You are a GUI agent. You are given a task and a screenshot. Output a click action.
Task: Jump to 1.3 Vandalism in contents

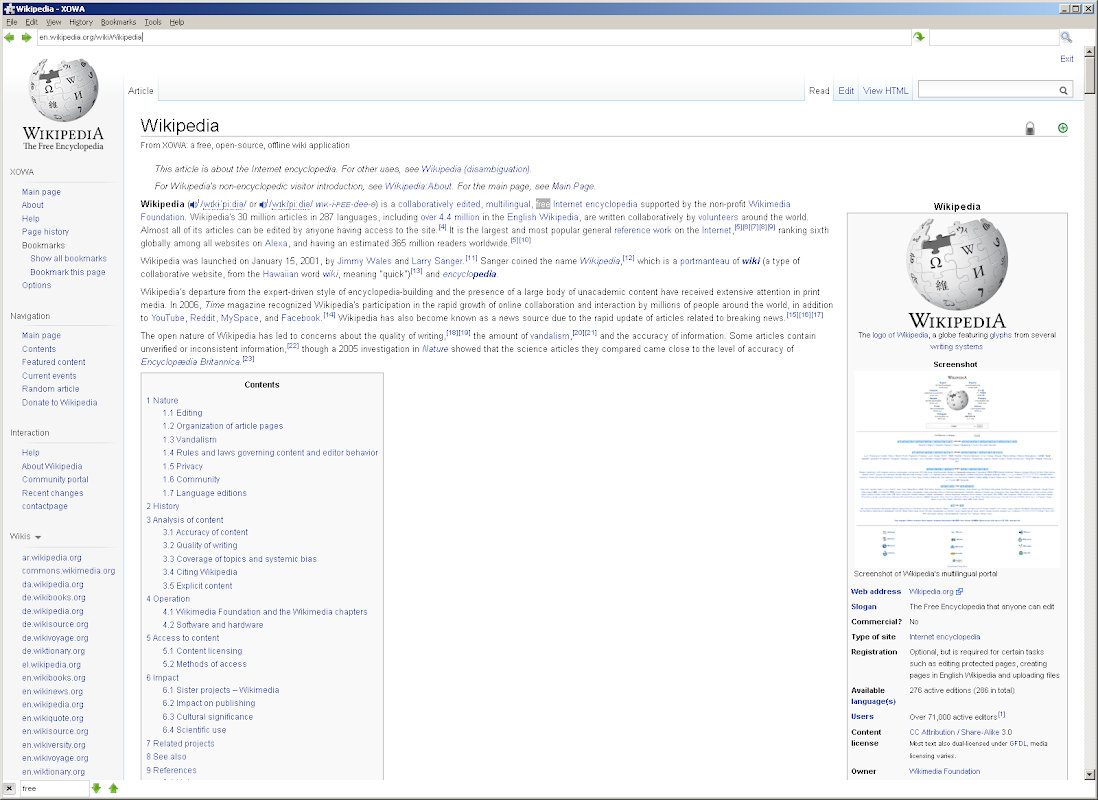[x=190, y=440]
